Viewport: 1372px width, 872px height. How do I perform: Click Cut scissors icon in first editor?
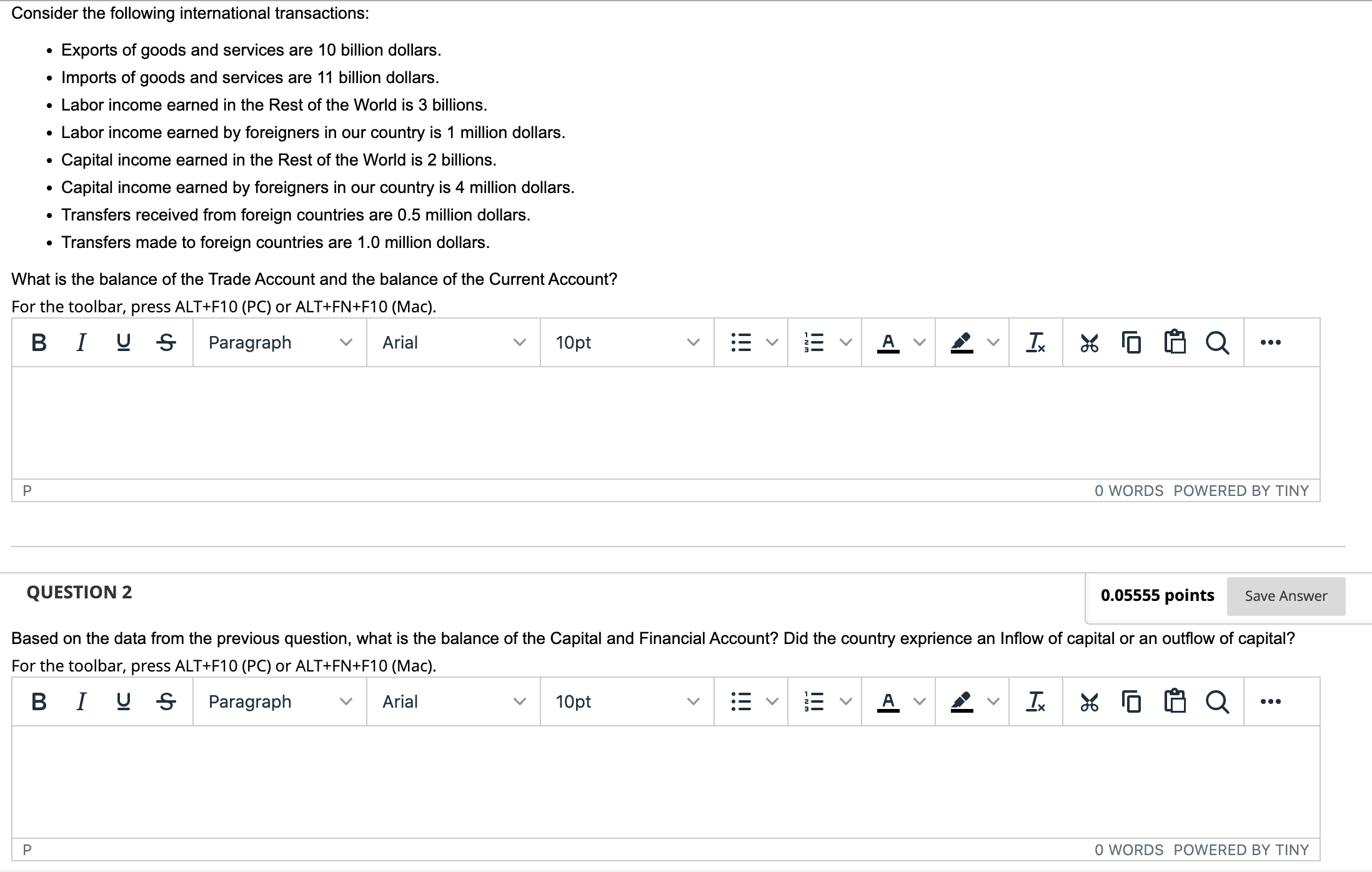pyautogui.click(x=1089, y=342)
